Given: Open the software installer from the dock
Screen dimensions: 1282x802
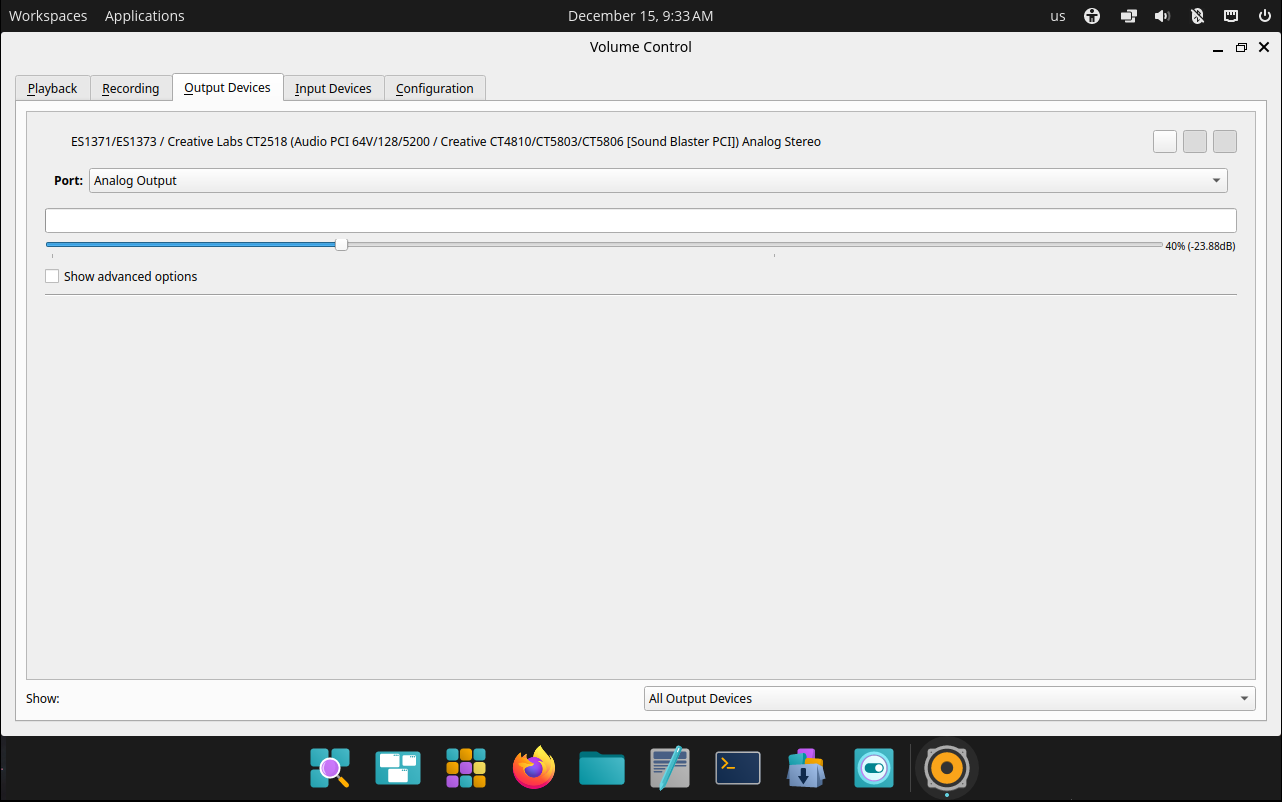Looking at the screenshot, I should click(805, 768).
